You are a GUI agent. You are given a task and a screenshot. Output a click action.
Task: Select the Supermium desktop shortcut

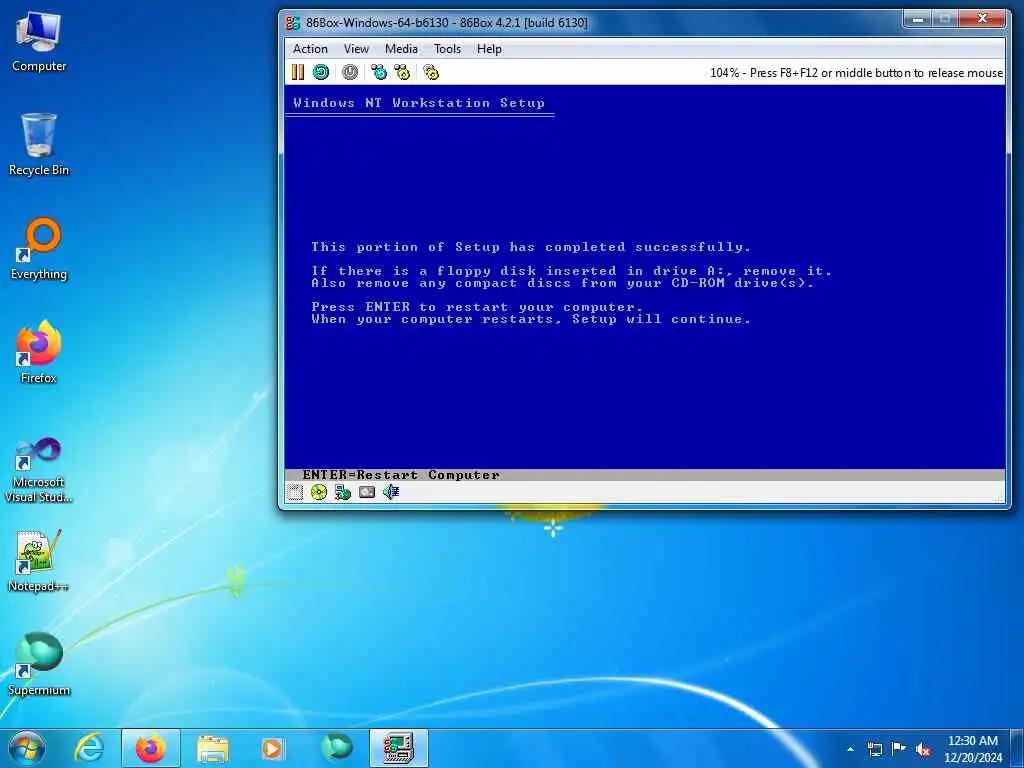[39, 665]
